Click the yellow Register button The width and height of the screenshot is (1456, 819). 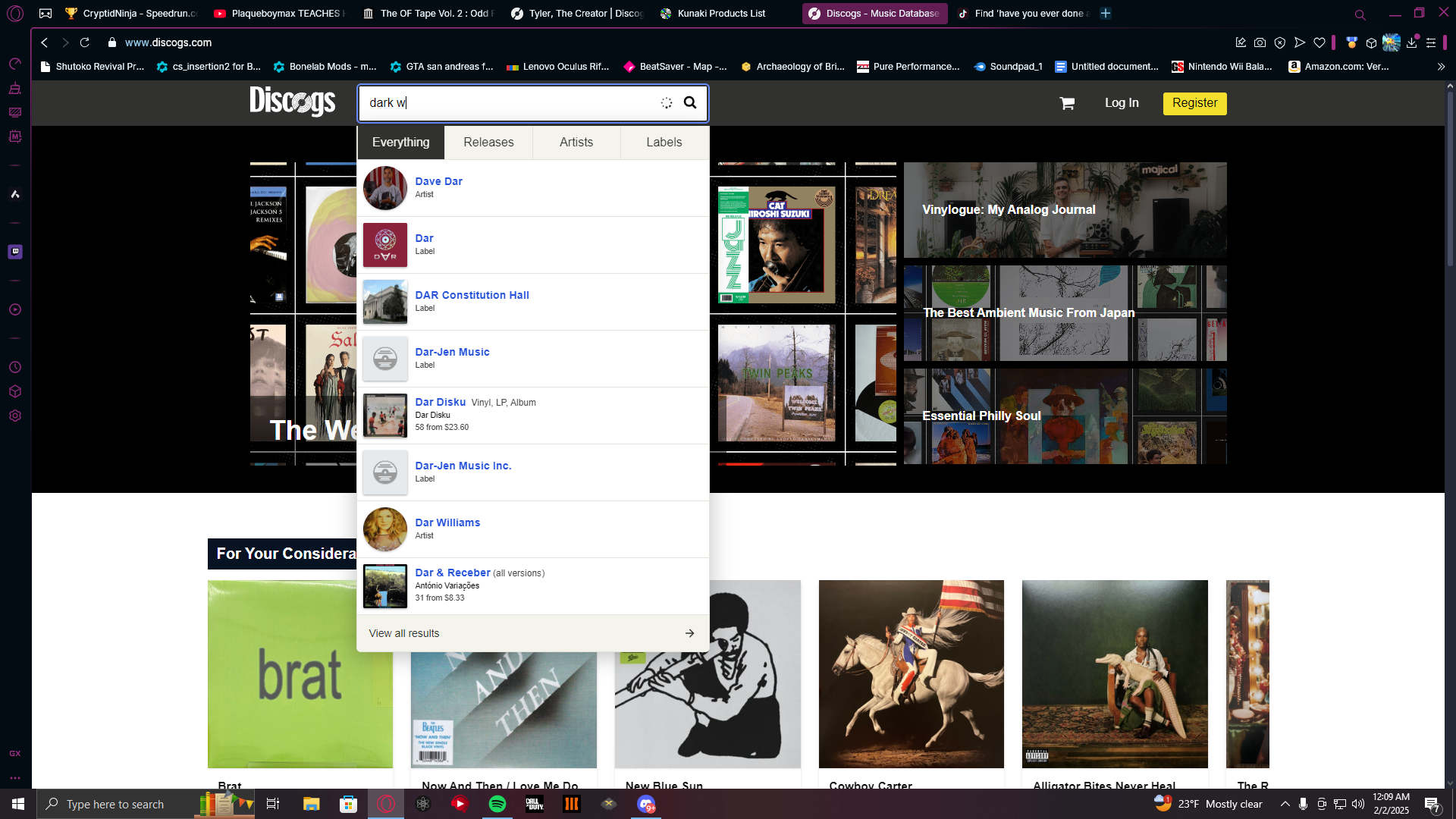(1194, 103)
